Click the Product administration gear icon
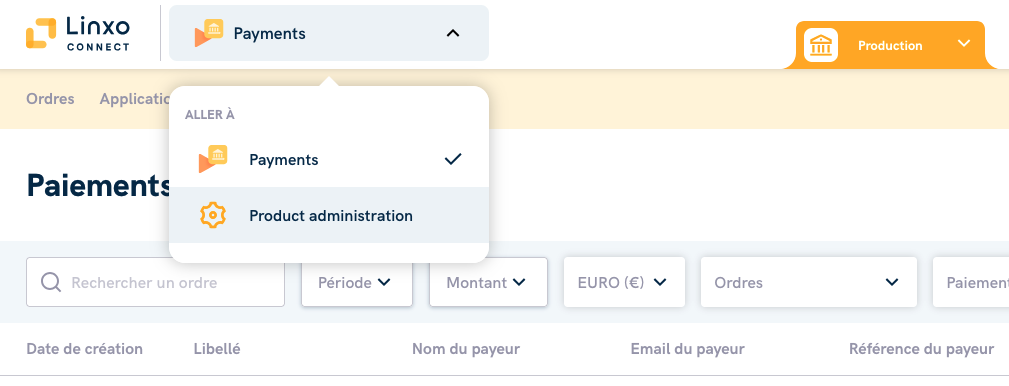 coord(212,216)
